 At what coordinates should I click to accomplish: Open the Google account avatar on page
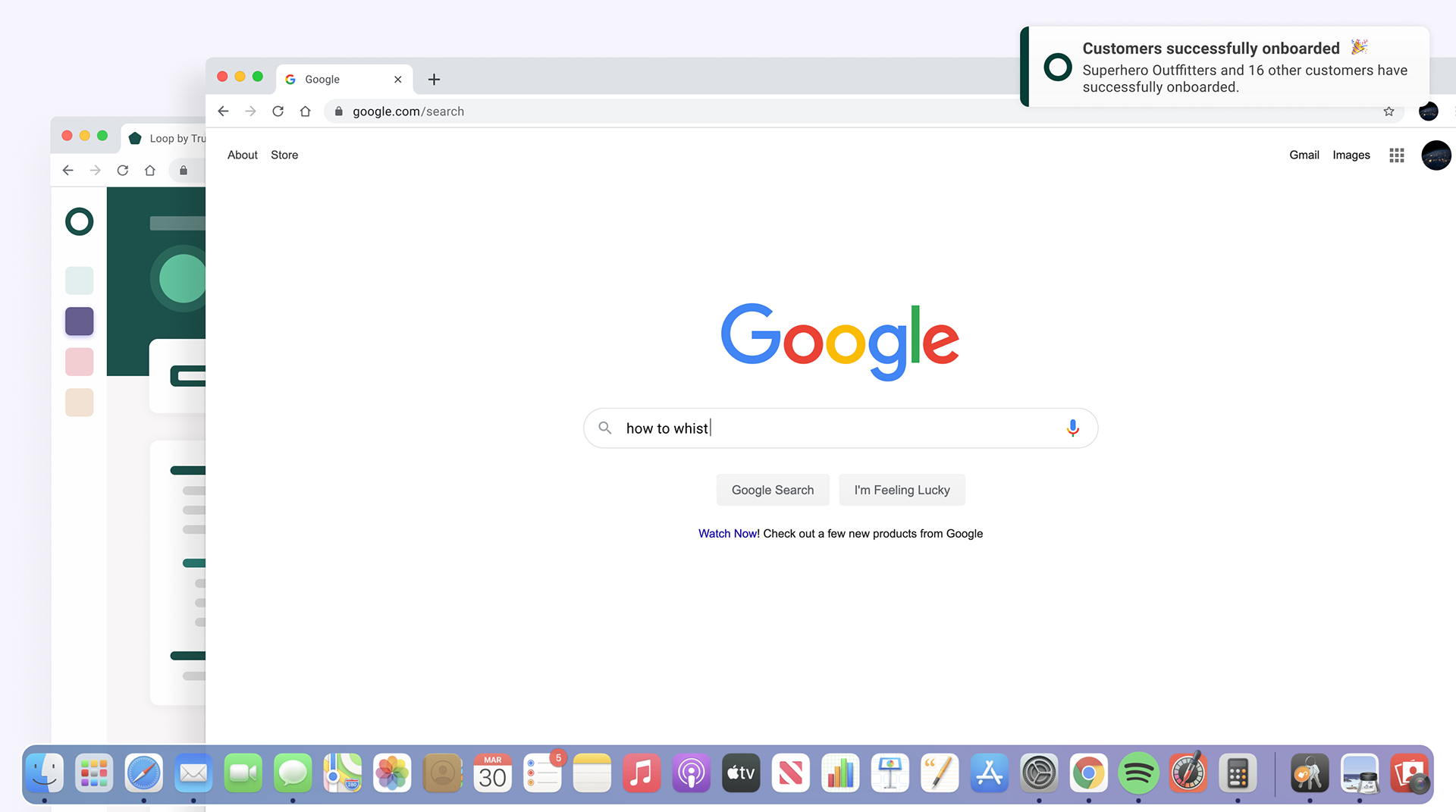[1436, 155]
